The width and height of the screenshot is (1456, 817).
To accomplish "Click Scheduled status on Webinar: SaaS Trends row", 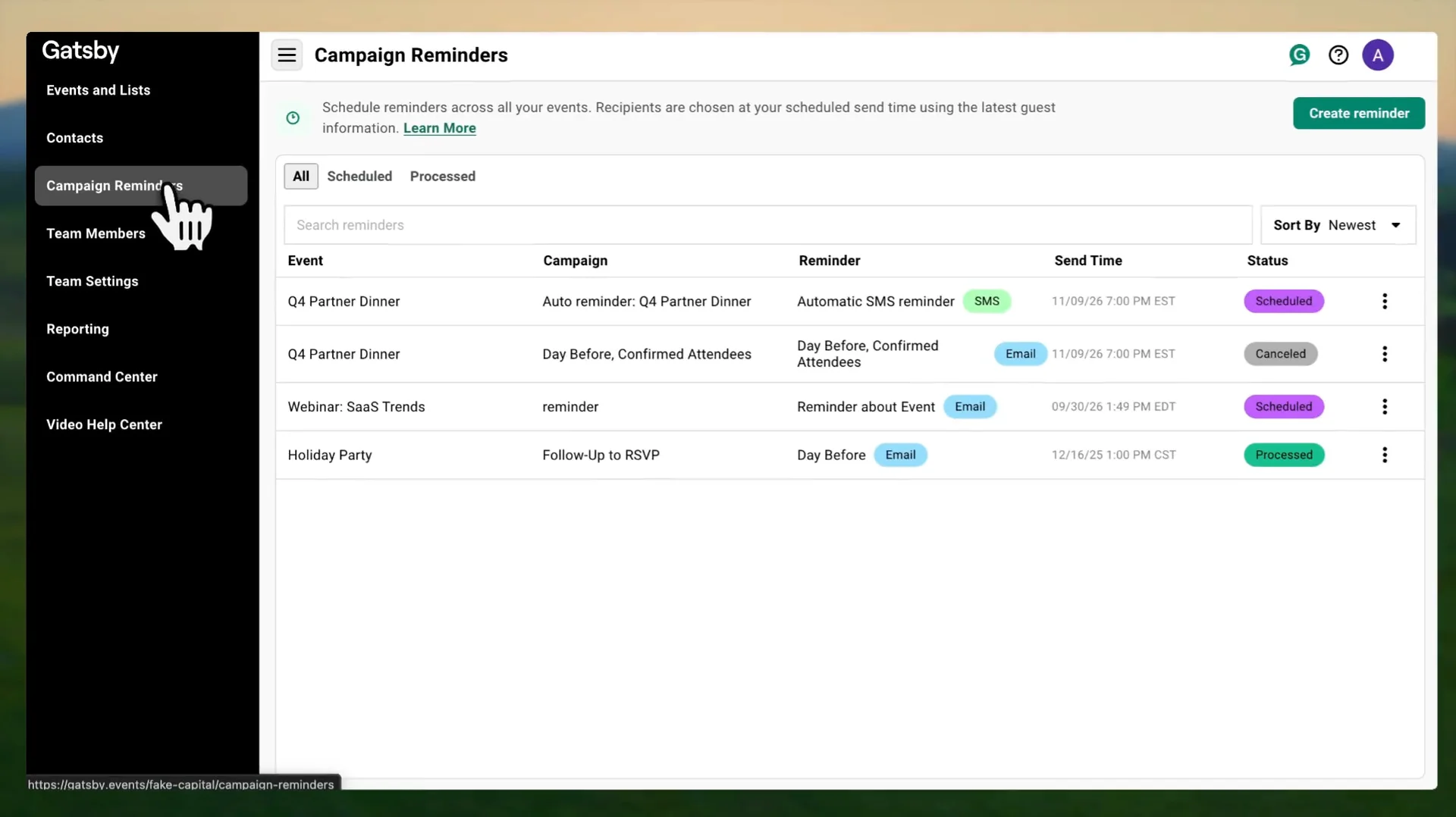I will [x=1284, y=406].
